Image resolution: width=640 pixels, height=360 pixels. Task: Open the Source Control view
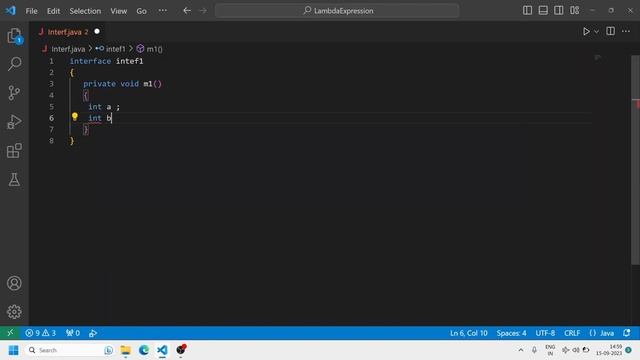point(14,93)
